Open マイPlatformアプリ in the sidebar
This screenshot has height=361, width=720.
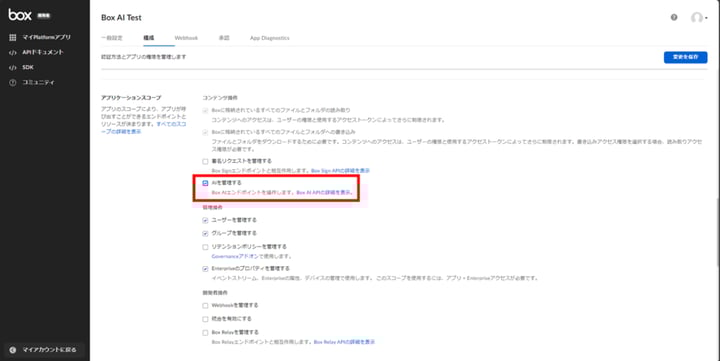click(x=46, y=37)
